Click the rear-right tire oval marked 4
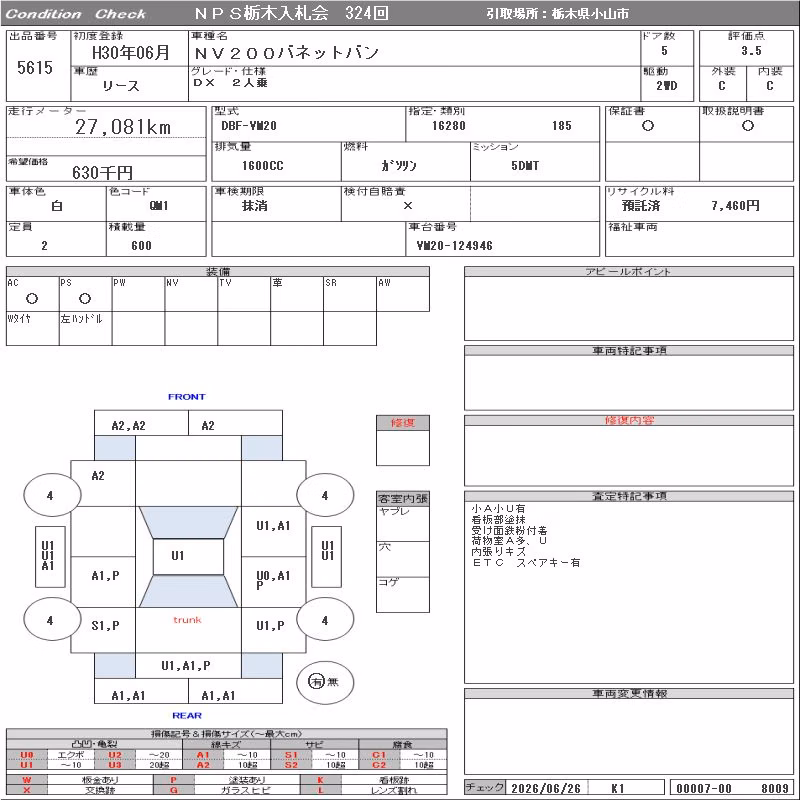The image size is (800, 800). coord(325,620)
